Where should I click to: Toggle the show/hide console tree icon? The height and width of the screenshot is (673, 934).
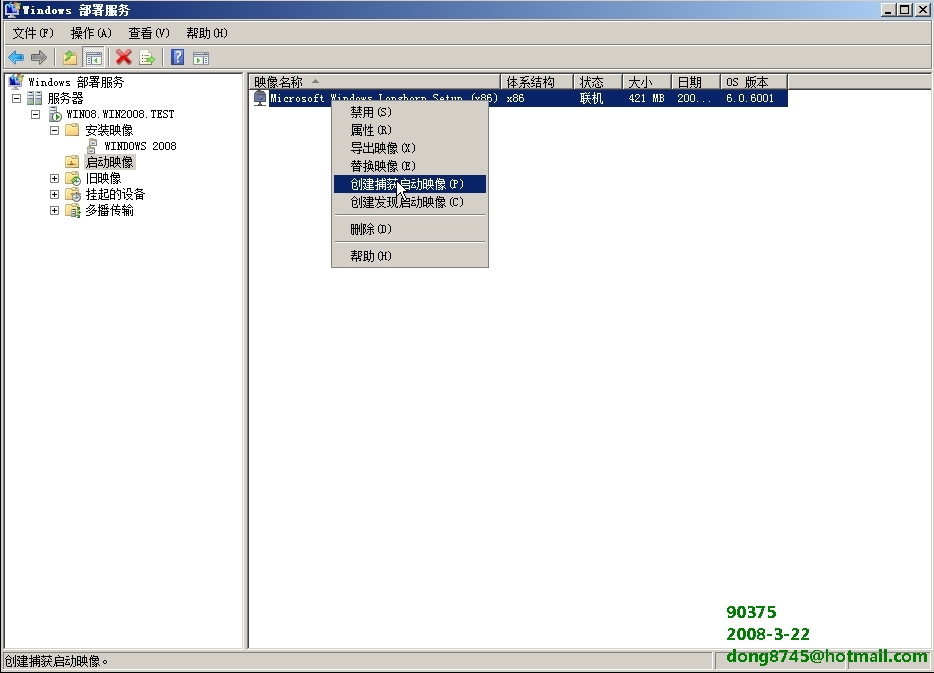tap(94, 58)
